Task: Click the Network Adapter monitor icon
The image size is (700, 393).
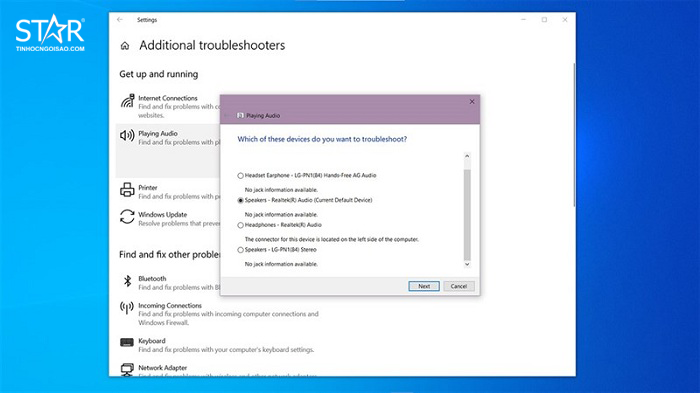Action: [x=127, y=369]
